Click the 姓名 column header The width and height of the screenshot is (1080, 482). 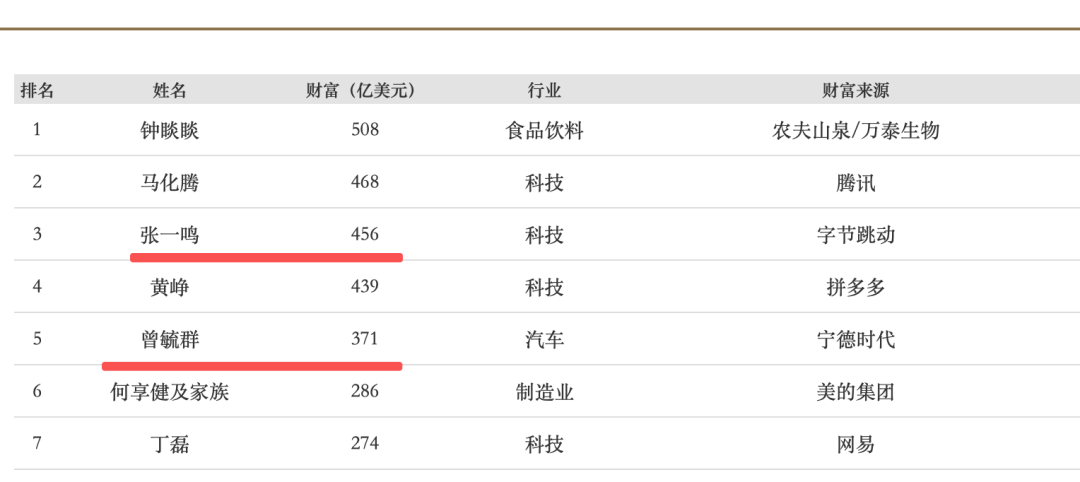click(170, 90)
